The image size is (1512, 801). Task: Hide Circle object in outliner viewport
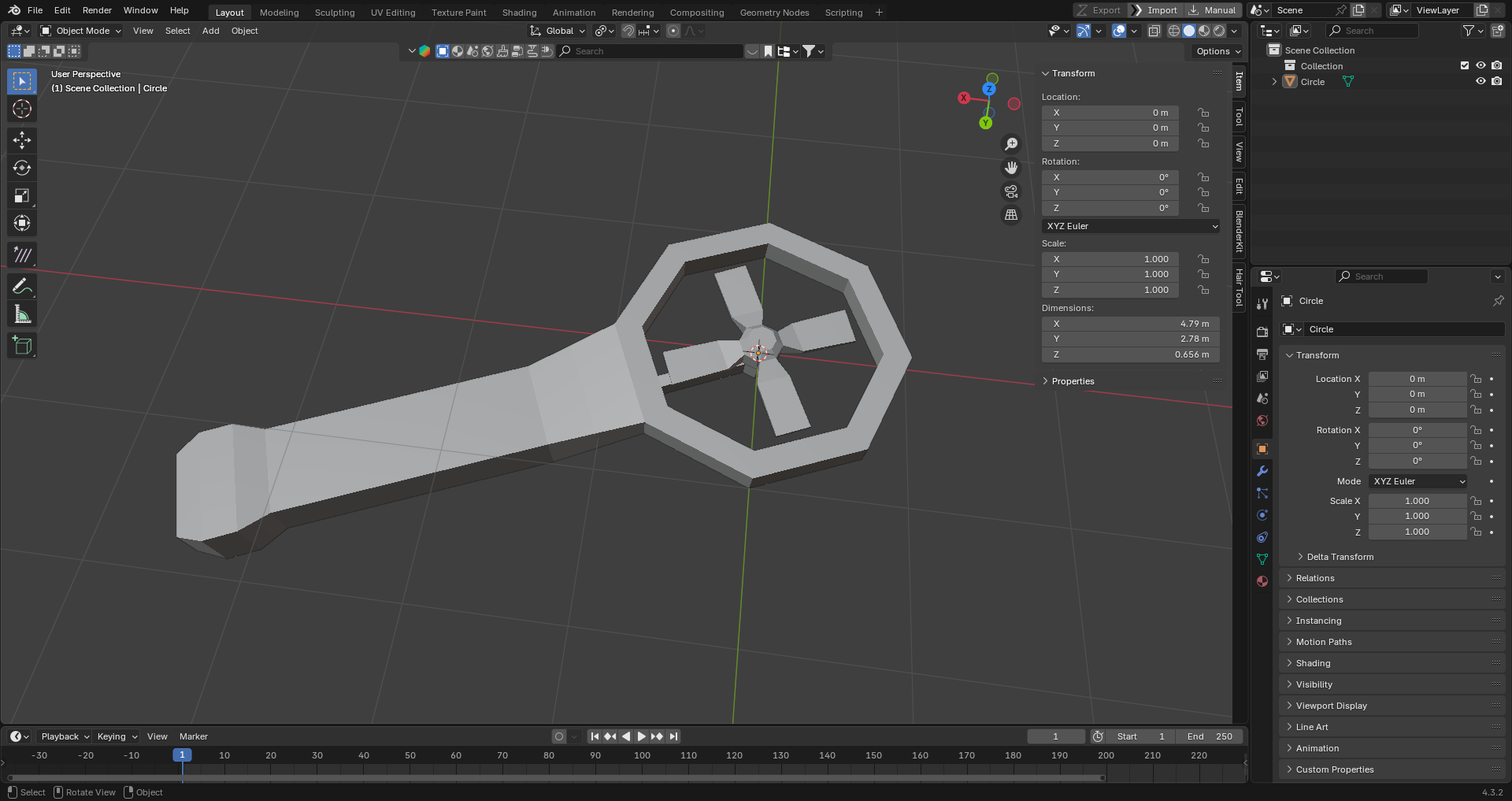(x=1480, y=81)
